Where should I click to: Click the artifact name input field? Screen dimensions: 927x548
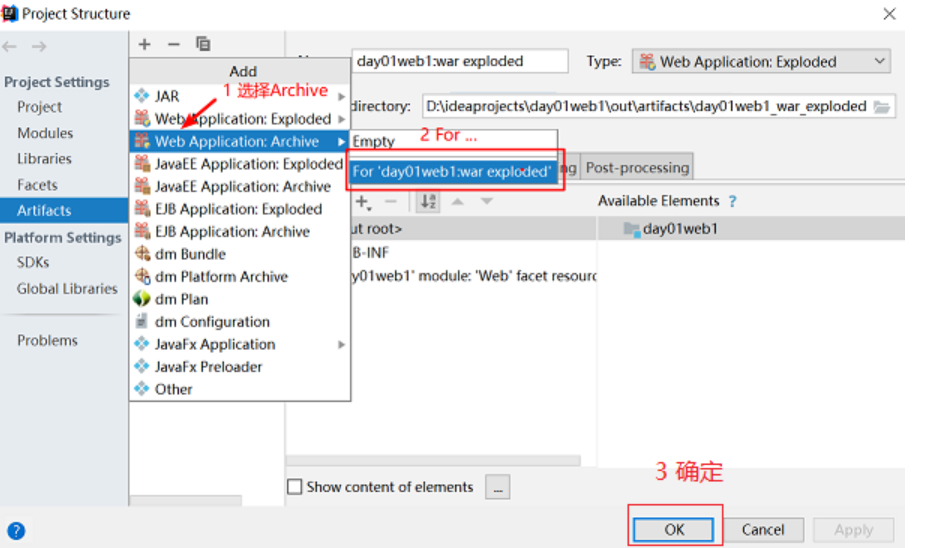tap(459, 61)
